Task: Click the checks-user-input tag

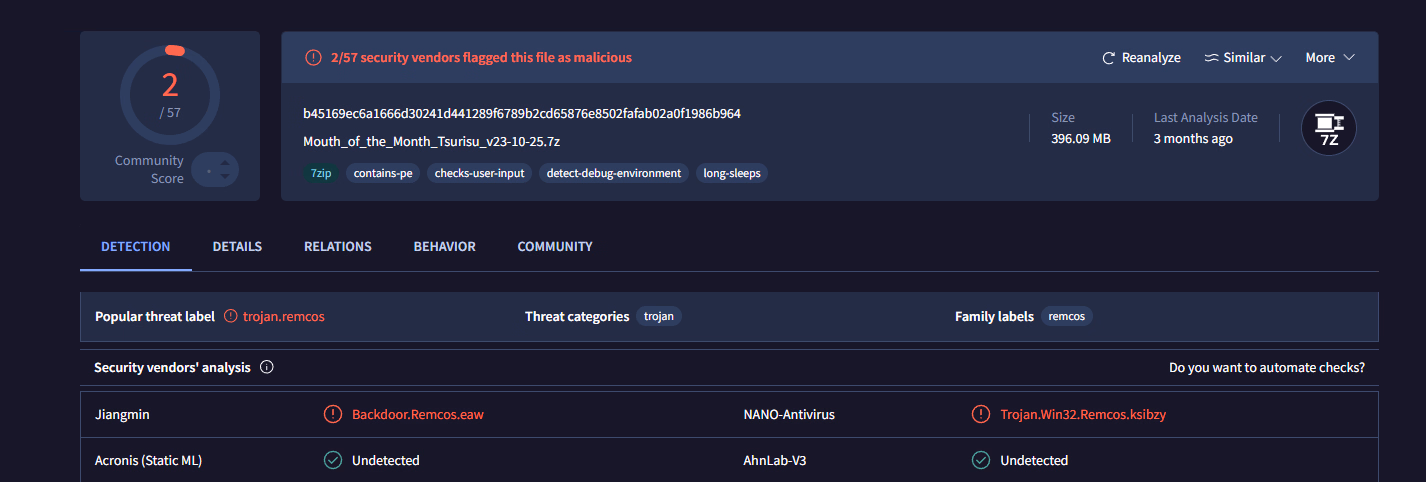Action: click(x=479, y=173)
